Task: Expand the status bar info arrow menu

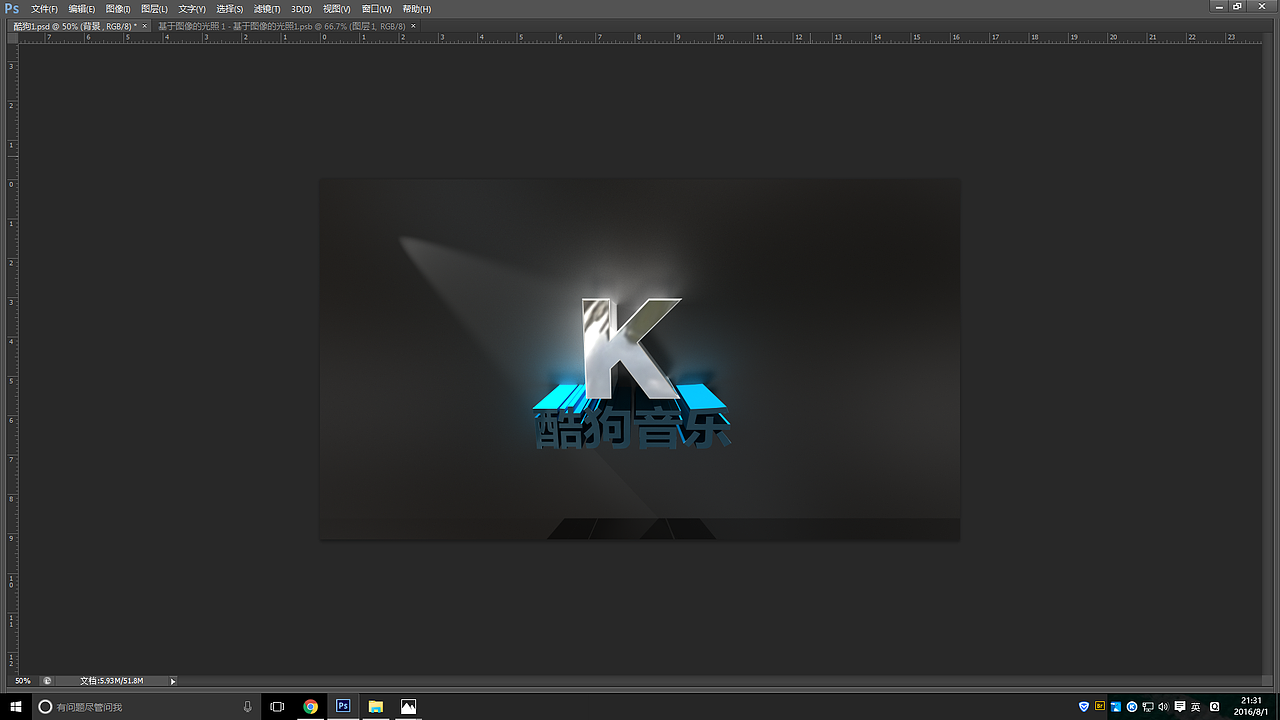Action: (173, 681)
